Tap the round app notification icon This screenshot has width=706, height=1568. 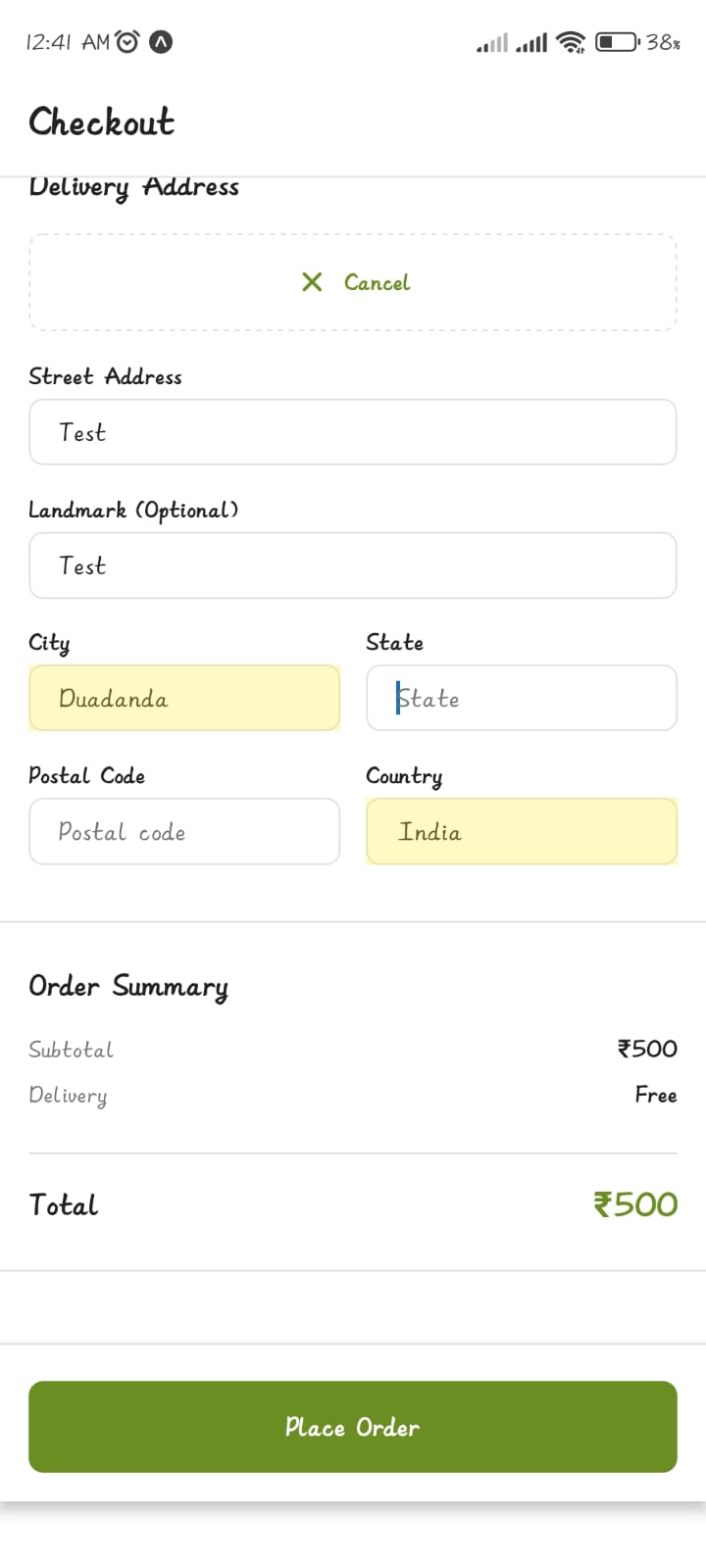pos(160,42)
